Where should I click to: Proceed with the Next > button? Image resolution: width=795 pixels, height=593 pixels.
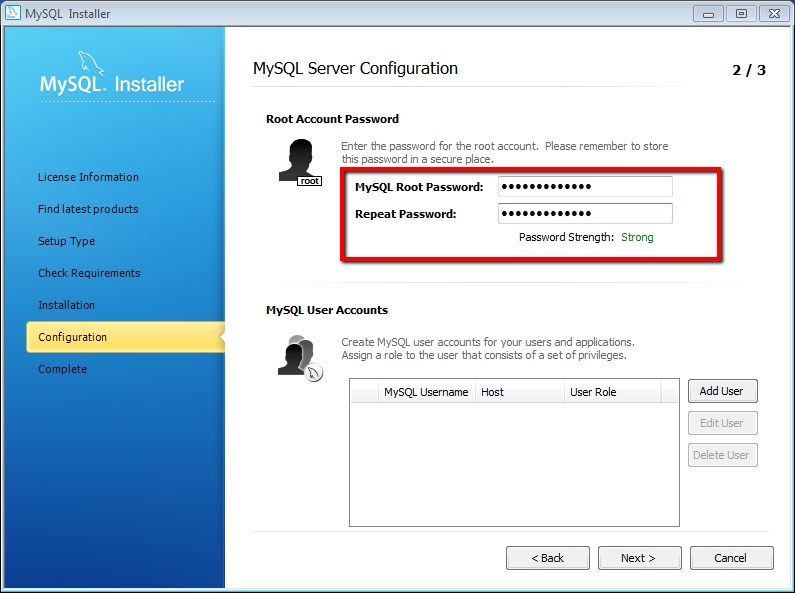coord(639,558)
